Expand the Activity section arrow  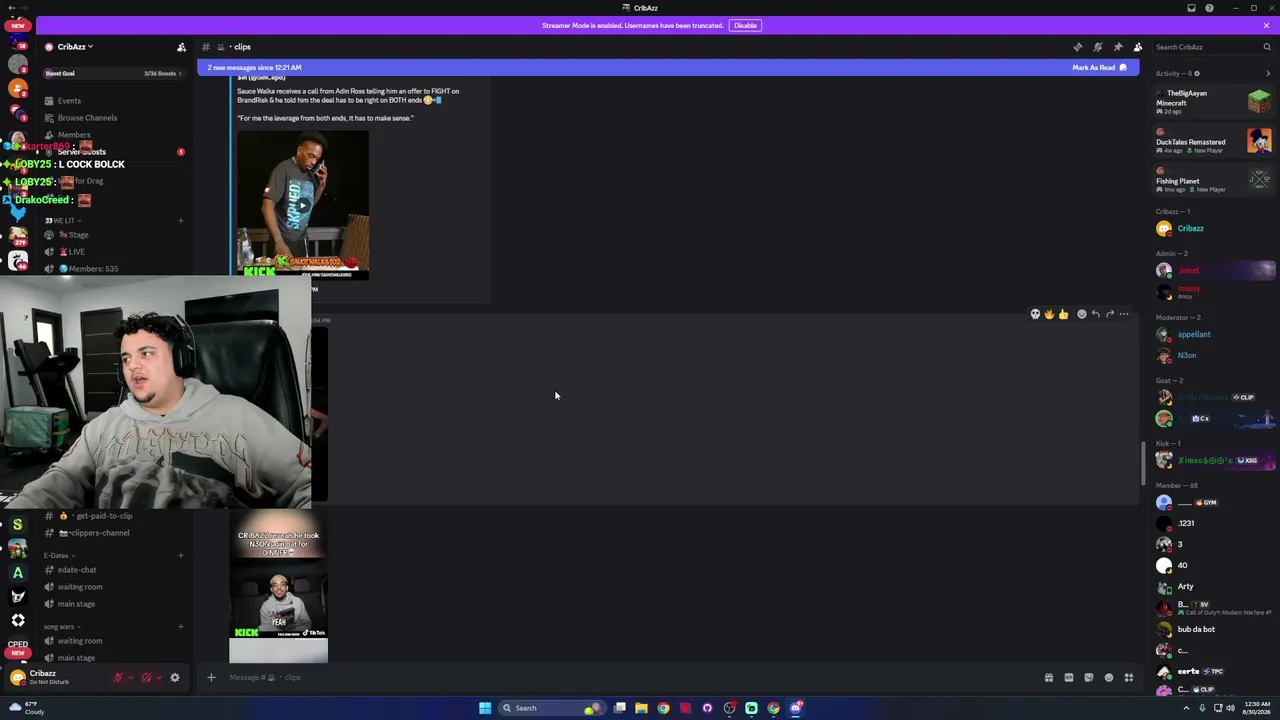pyautogui.click(x=1269, y=73)
